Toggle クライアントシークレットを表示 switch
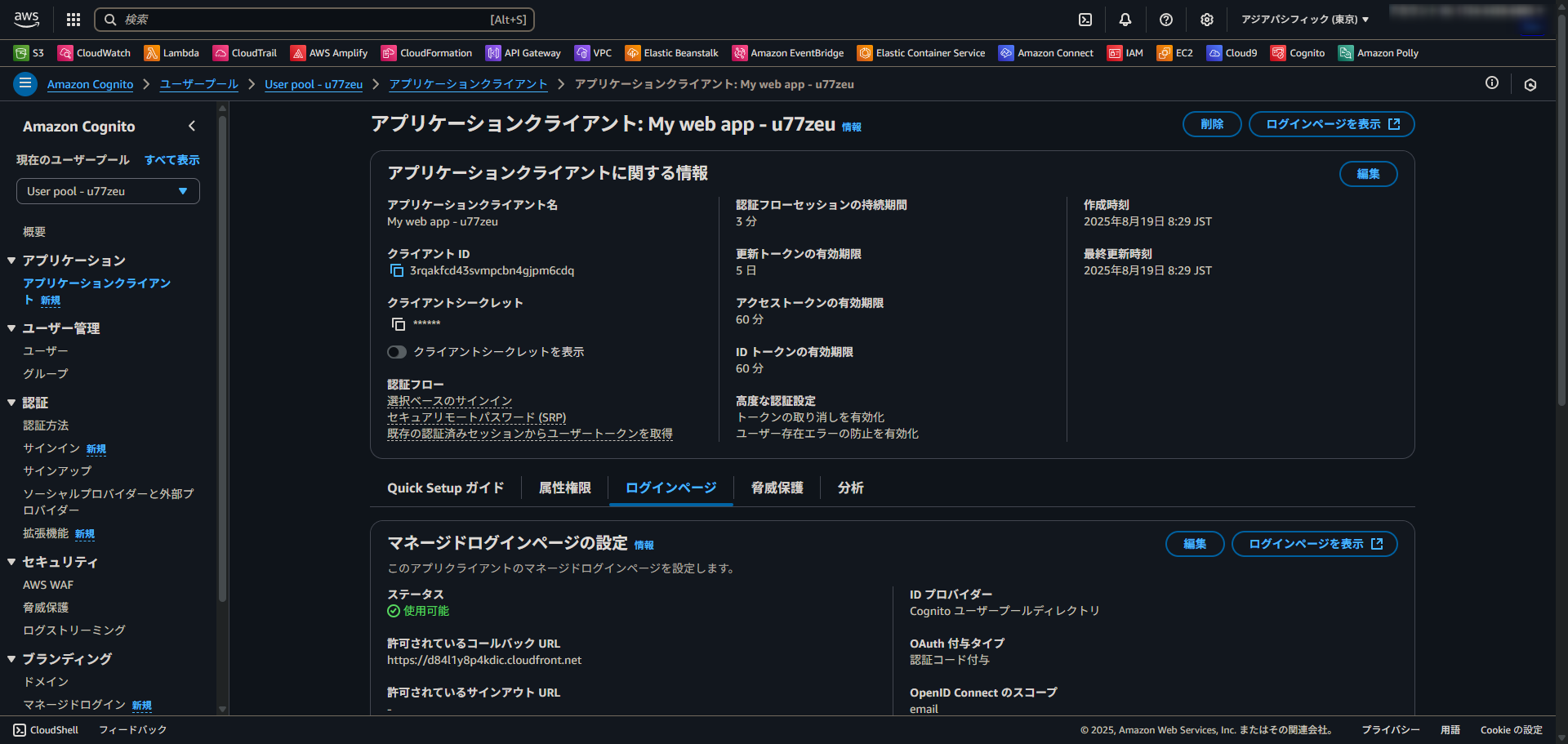 point(397,352)
